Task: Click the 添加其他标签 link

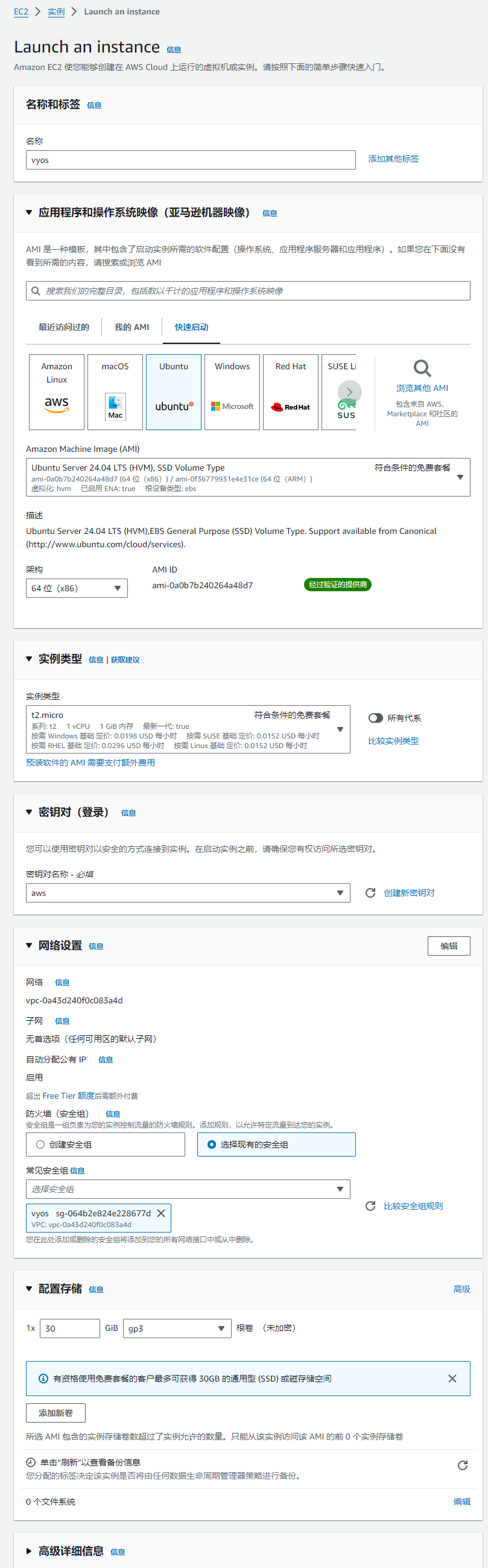Action: click(394, 159)
